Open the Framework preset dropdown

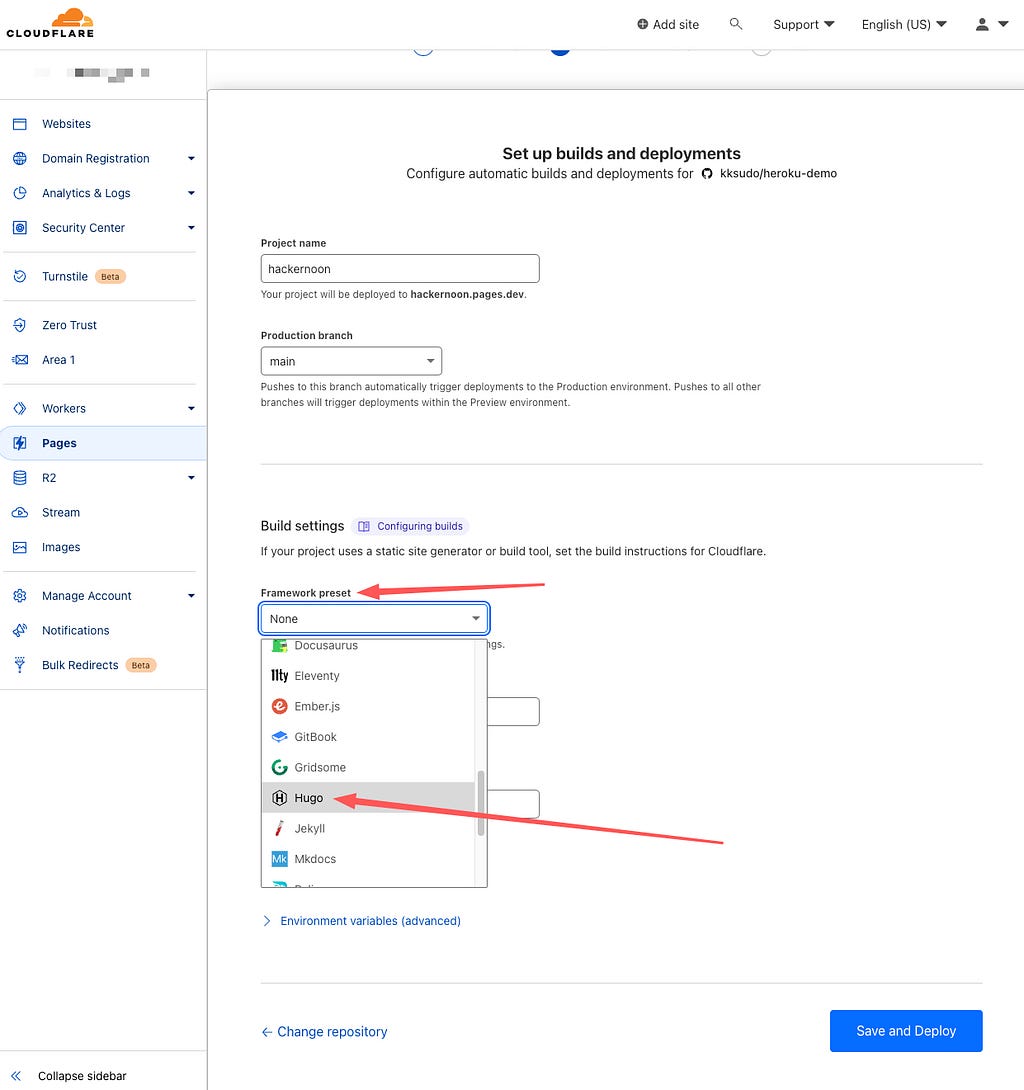[374, 619]
